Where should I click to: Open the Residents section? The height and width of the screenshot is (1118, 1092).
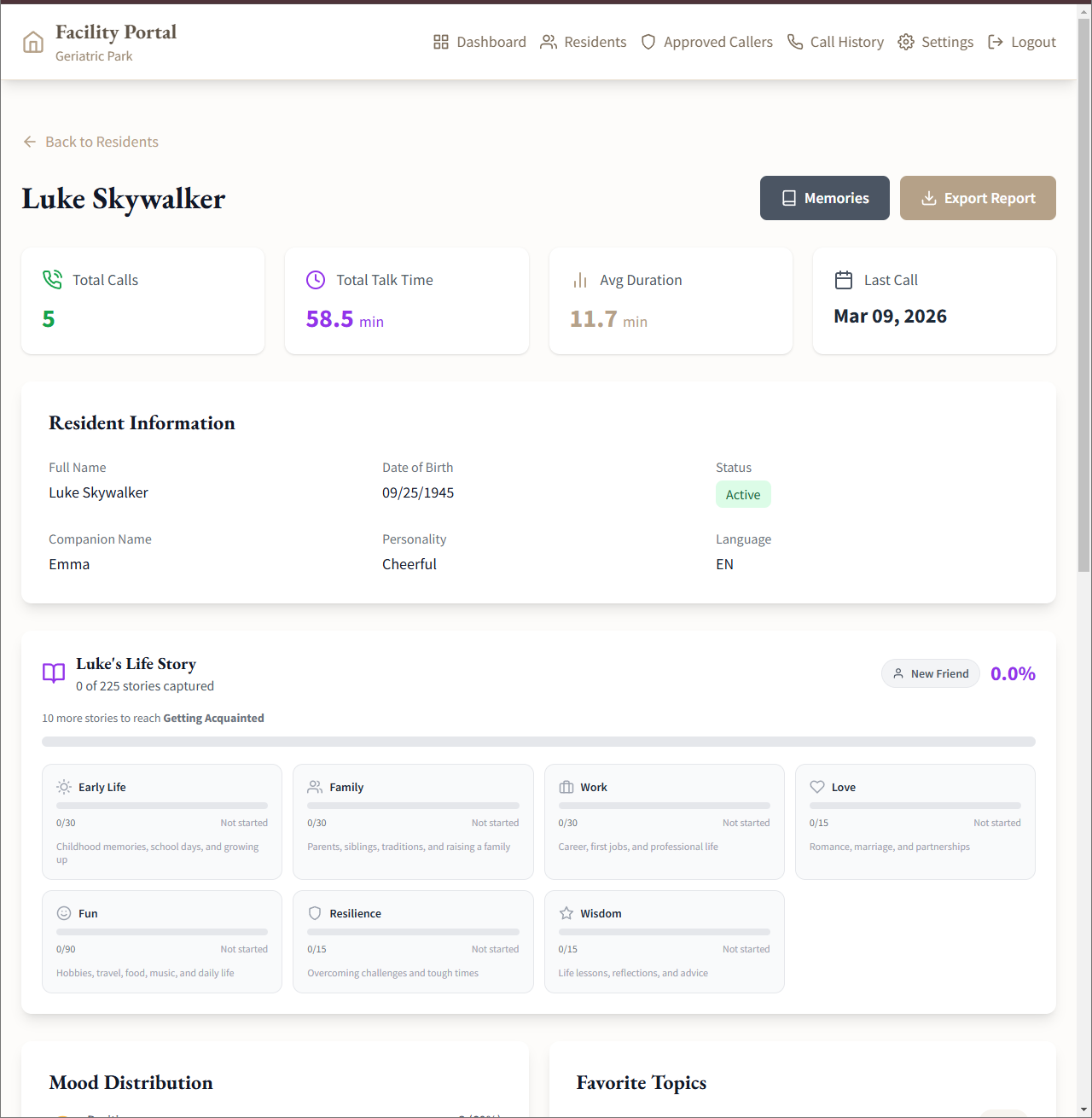pos(584,41)
